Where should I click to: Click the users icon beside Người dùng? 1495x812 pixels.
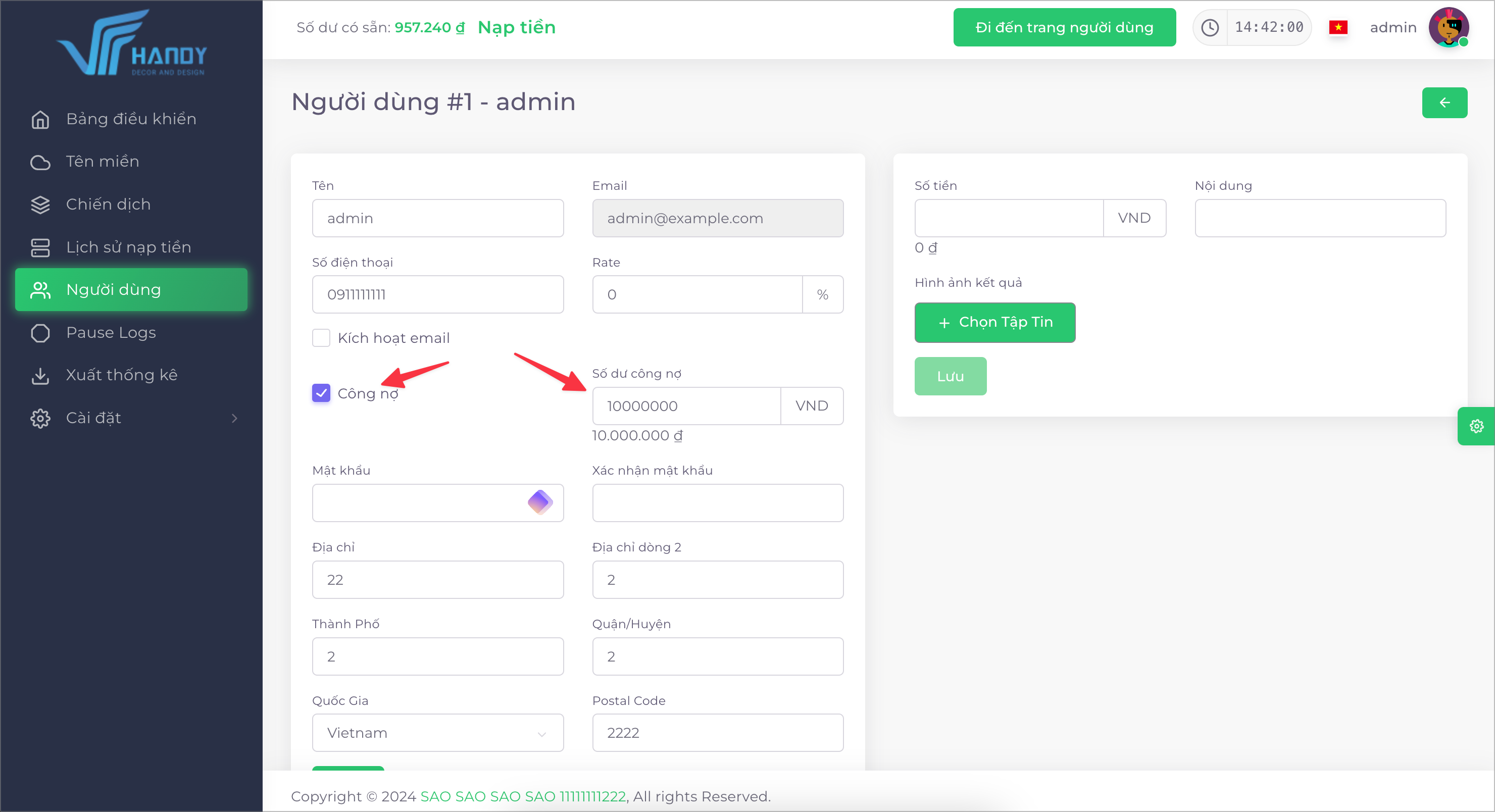point(40,290)
